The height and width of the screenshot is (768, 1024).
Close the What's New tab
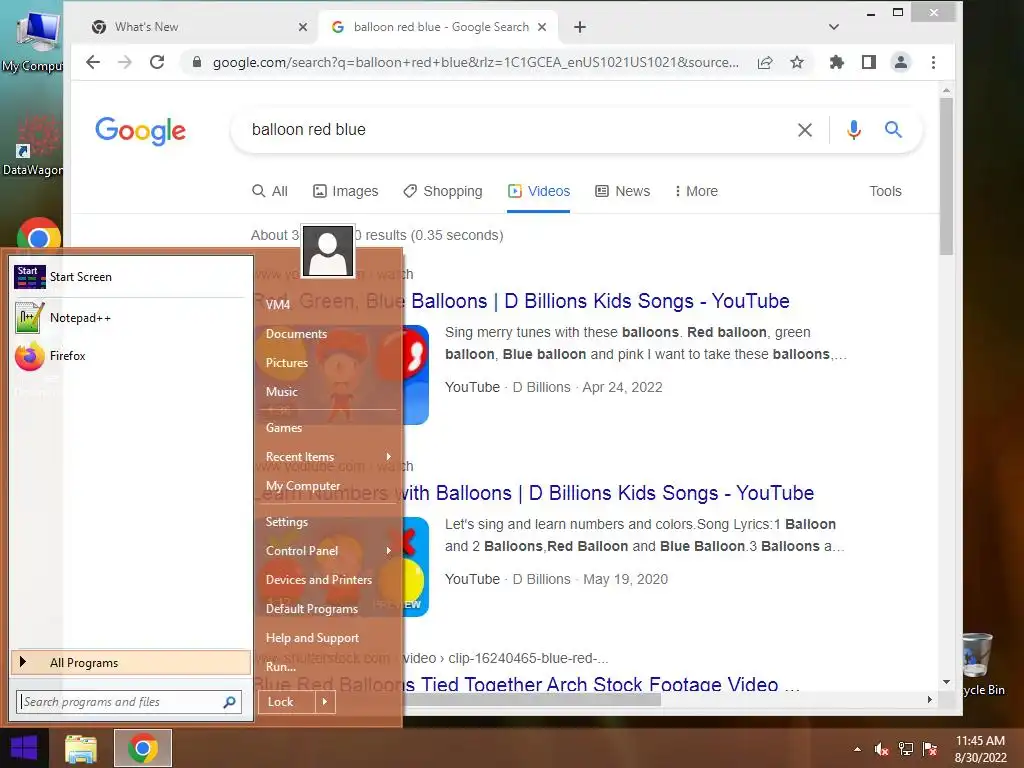point(302,27)
